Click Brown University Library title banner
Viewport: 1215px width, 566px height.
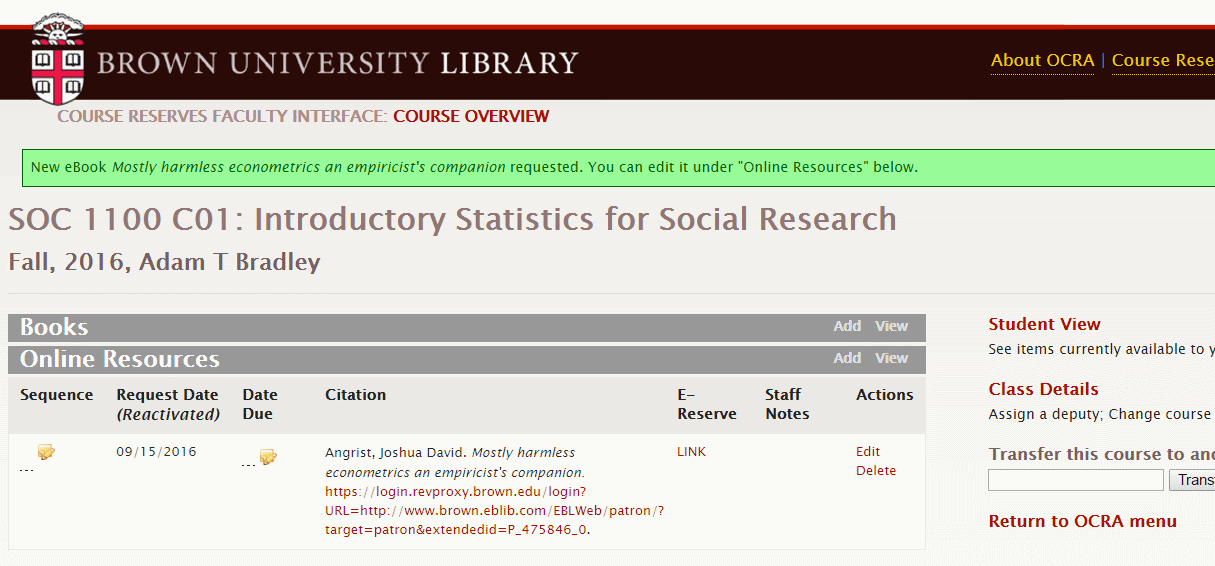tap(338, 63)
